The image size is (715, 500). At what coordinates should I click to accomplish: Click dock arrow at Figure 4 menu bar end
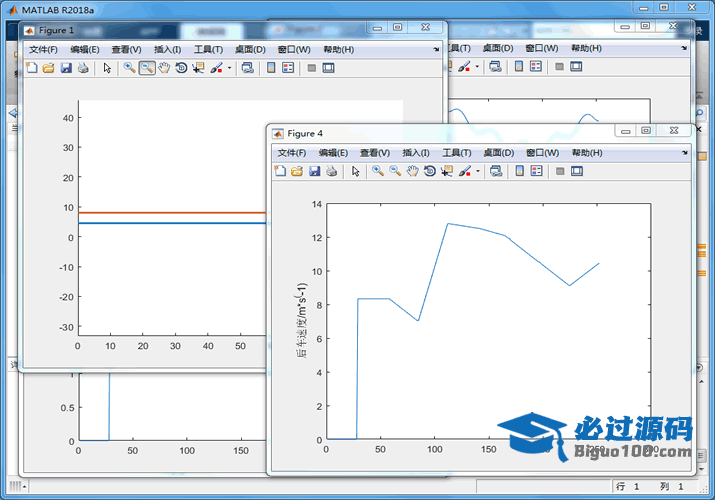tap(685, 153)
